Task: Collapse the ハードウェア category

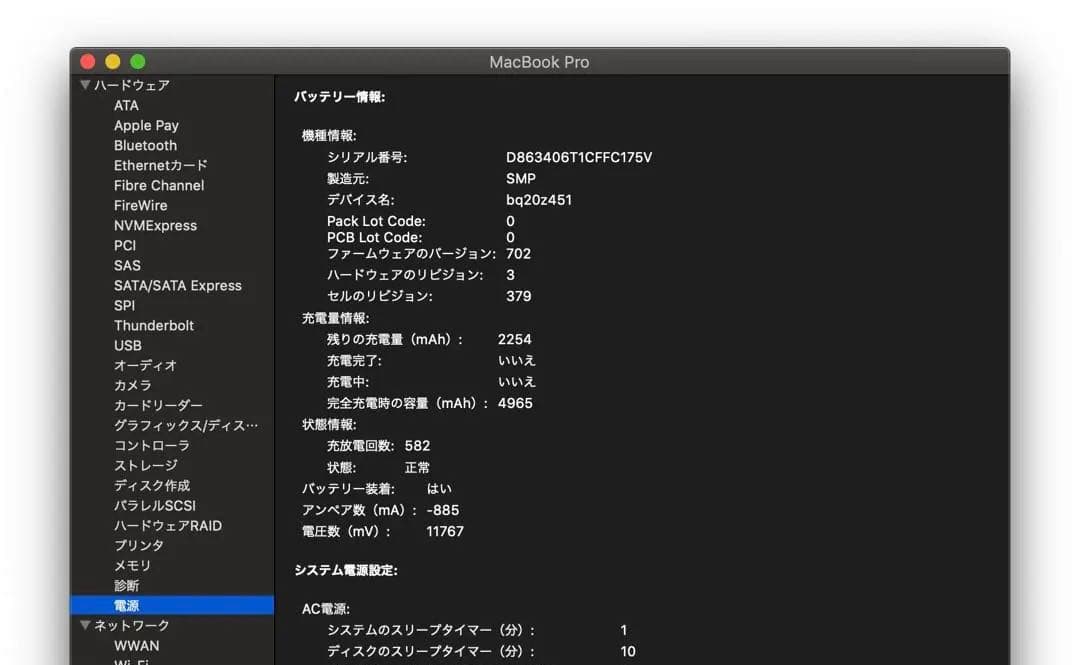Action: pos(85,85)
